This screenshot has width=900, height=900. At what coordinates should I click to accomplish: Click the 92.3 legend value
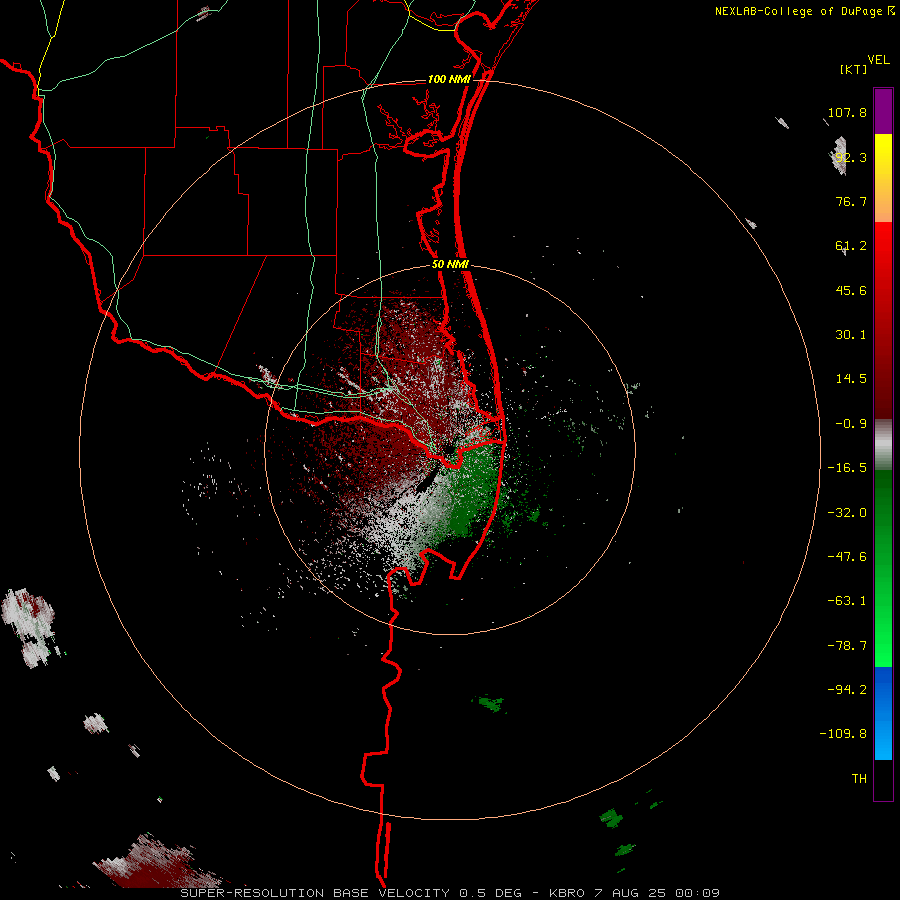(x=851, y=157)
